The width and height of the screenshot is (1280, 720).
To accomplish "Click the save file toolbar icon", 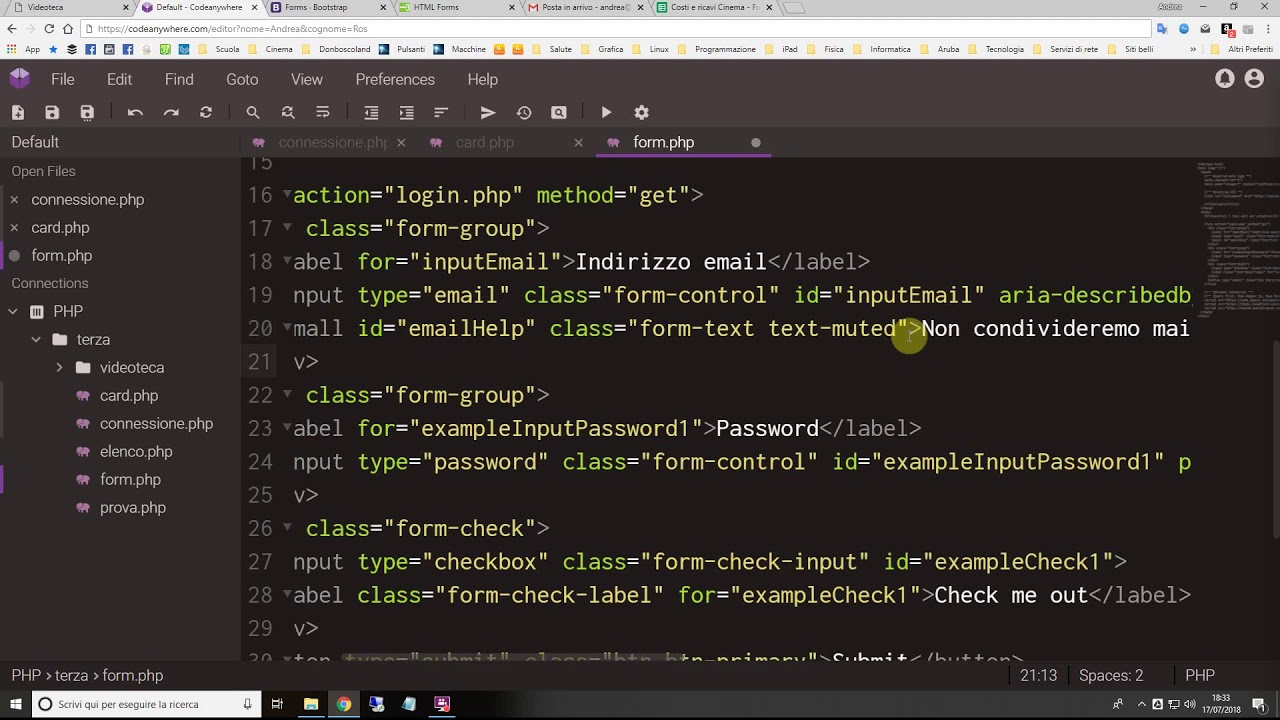I will 52,113.
